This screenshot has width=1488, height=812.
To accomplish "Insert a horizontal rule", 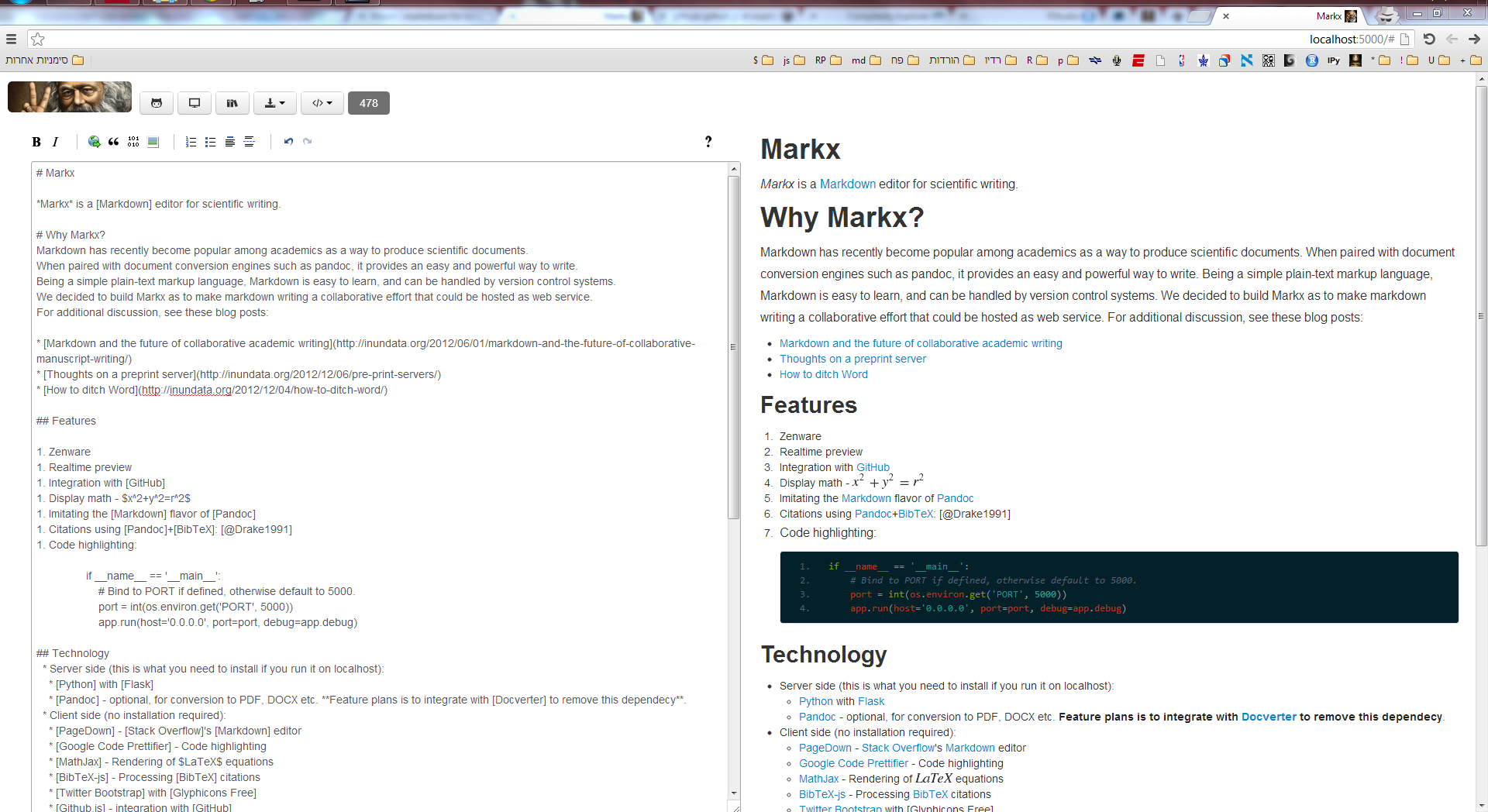I will 250,142.
